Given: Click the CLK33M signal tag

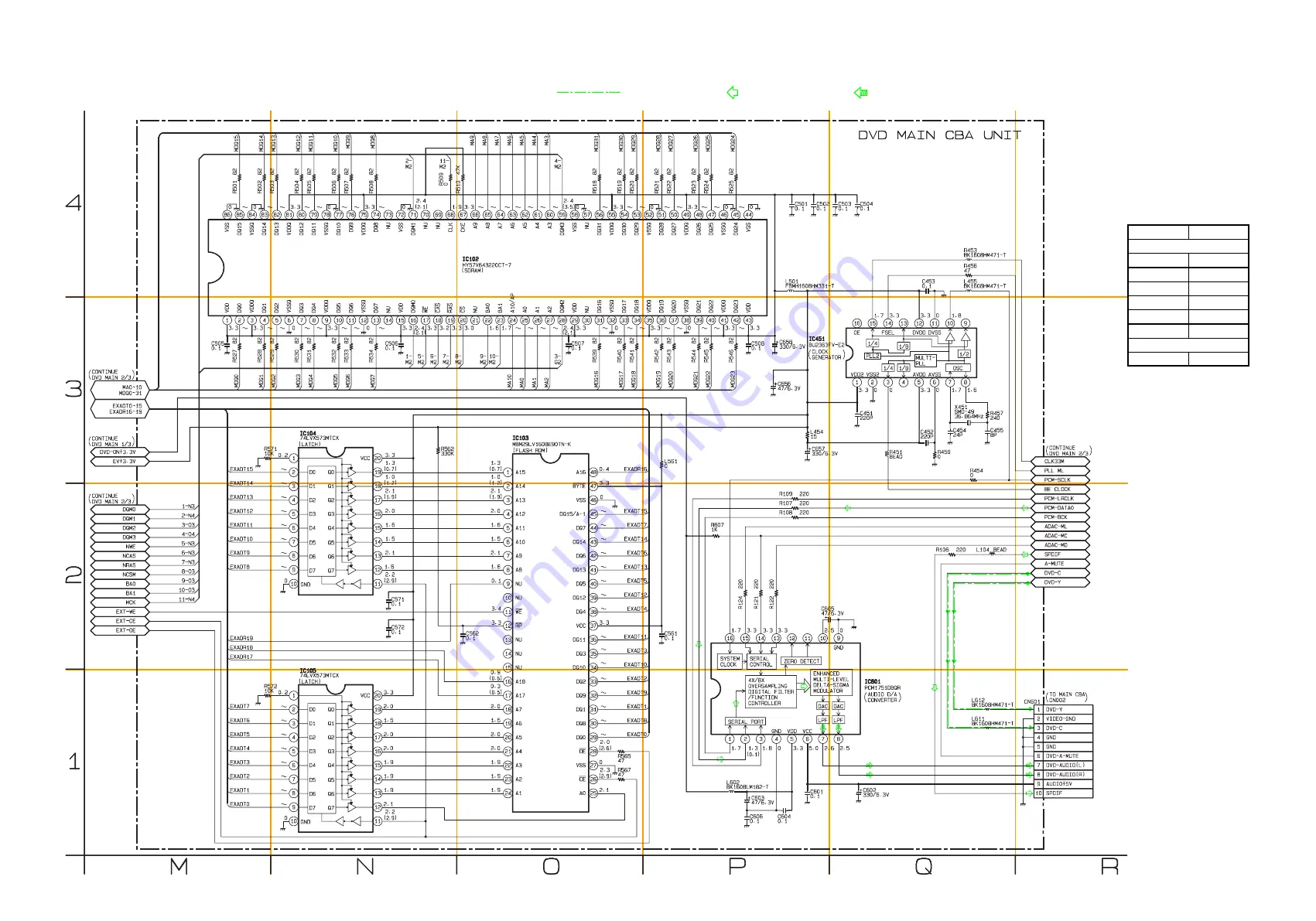Looking at the screenshot, I should coord(1061,462).
